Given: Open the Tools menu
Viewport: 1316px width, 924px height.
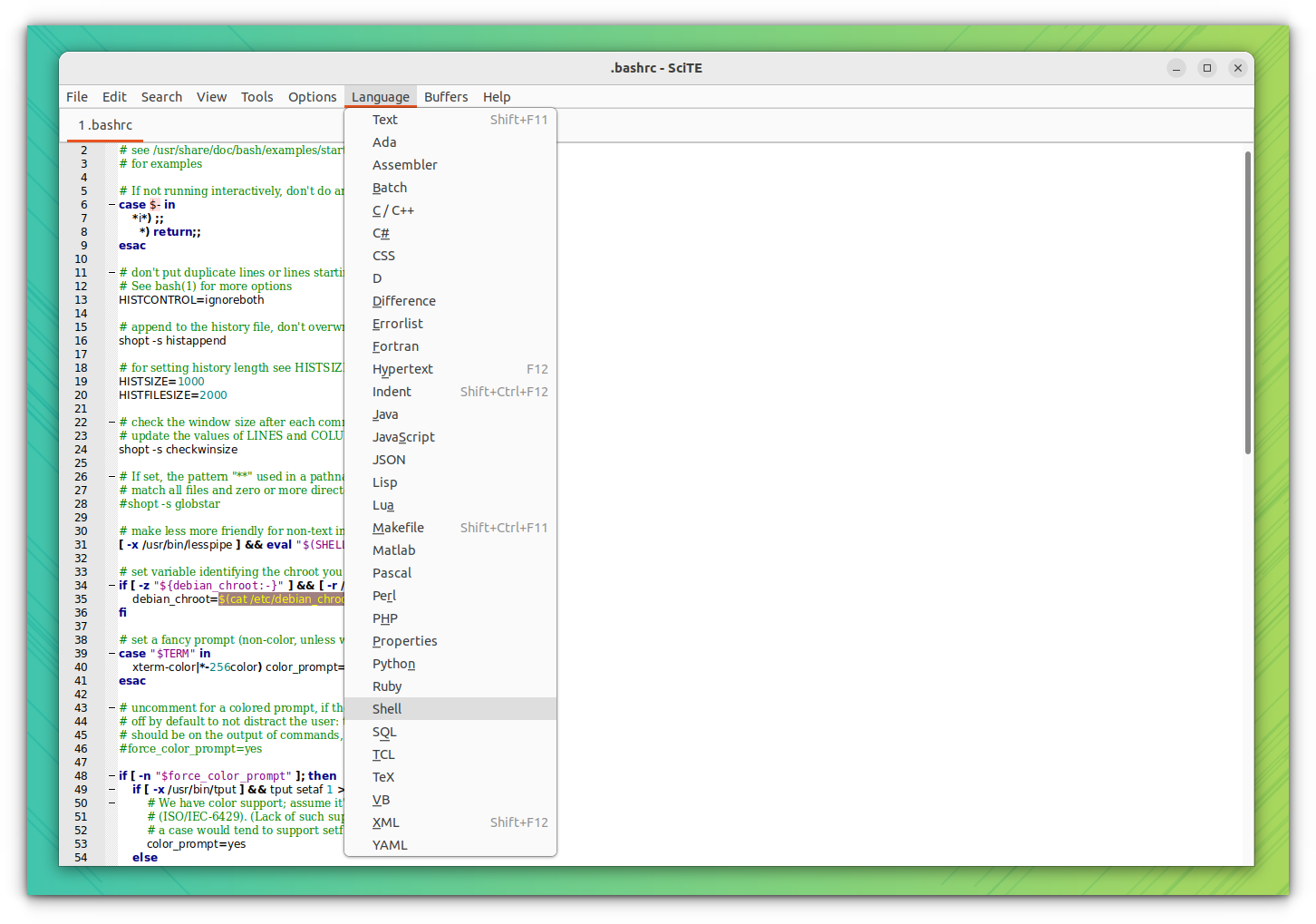Looking at the screenshot, I should (x=256, y=96).
